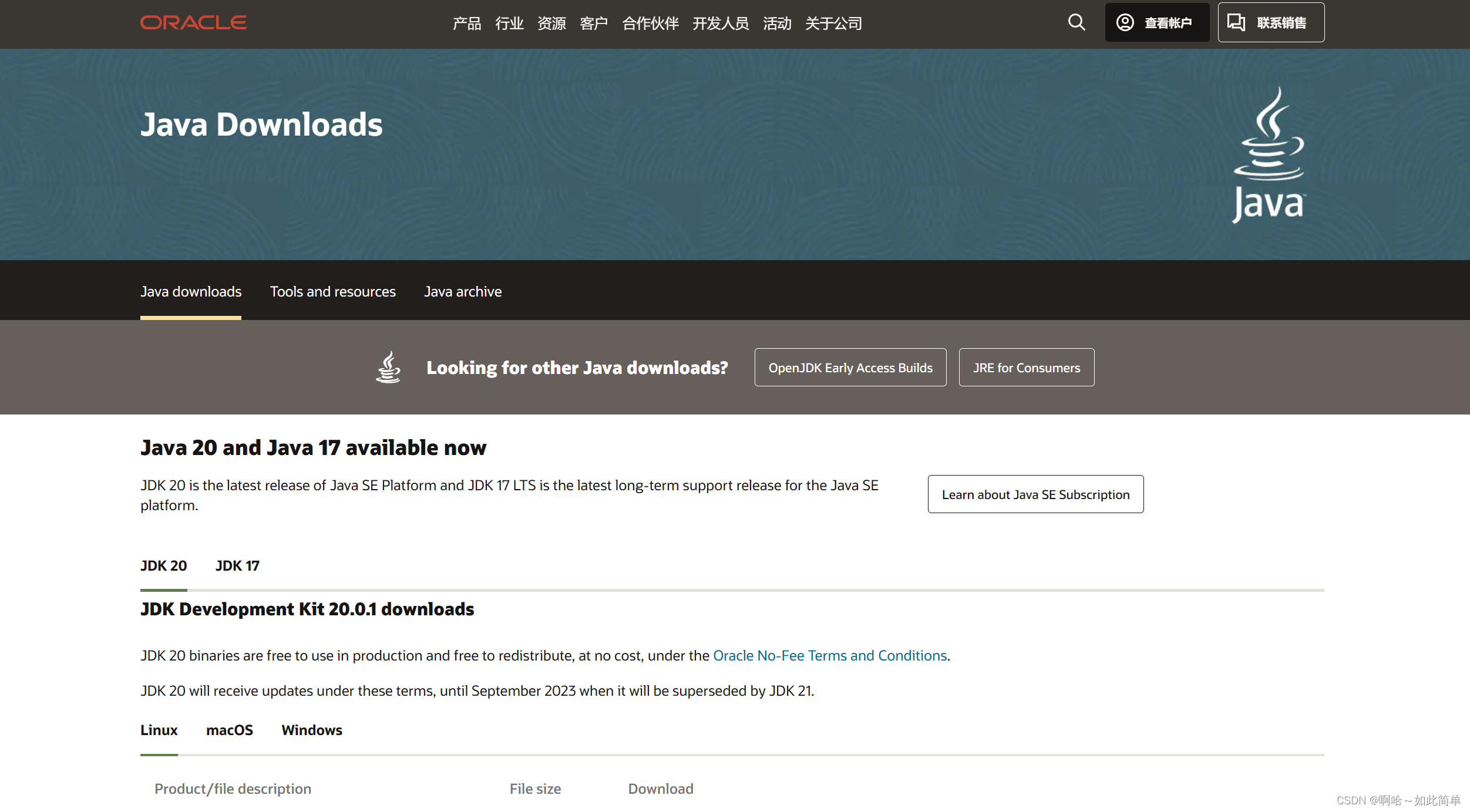Image resolution: width=1470 pixels, height=812 pixels.
Task: Click OpenJDK Early Access Builds button
Action: pos(850,368)
